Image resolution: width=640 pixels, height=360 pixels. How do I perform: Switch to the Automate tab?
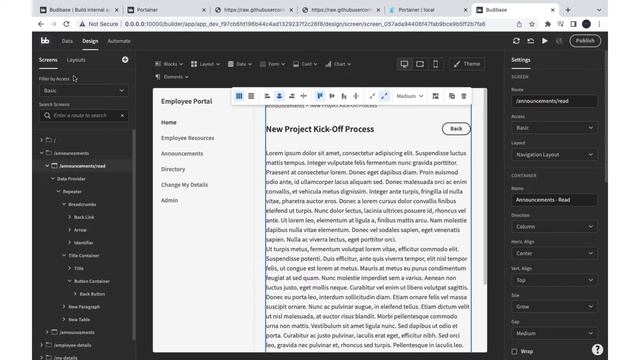pos(119,41)
